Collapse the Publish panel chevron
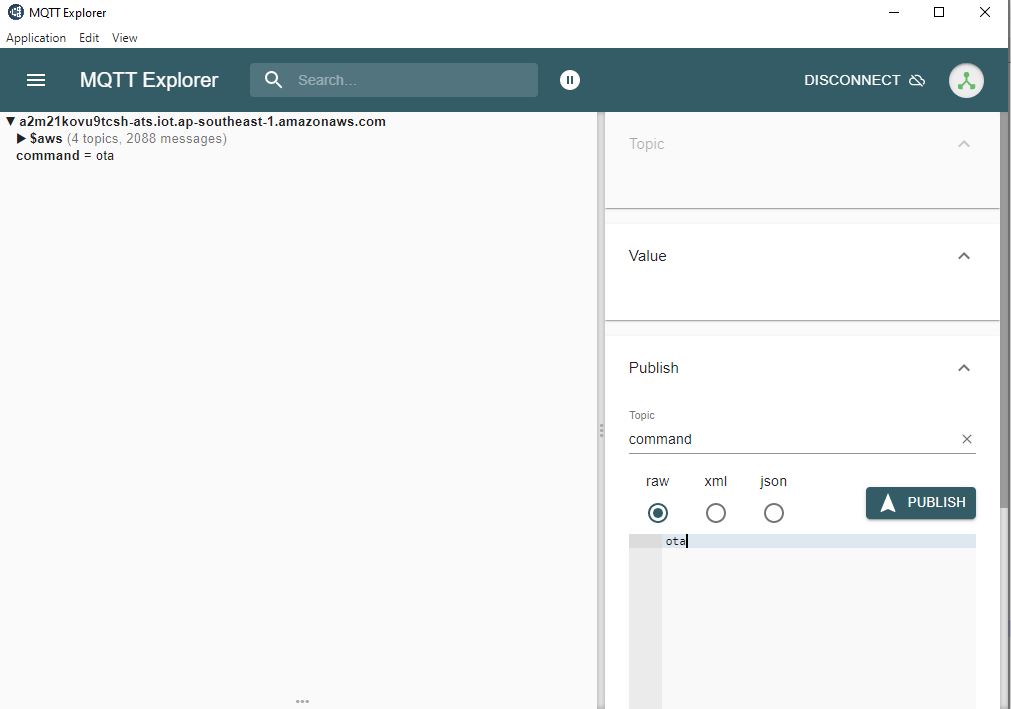Viewport: 1011px width, 709px height. [964, 368]
